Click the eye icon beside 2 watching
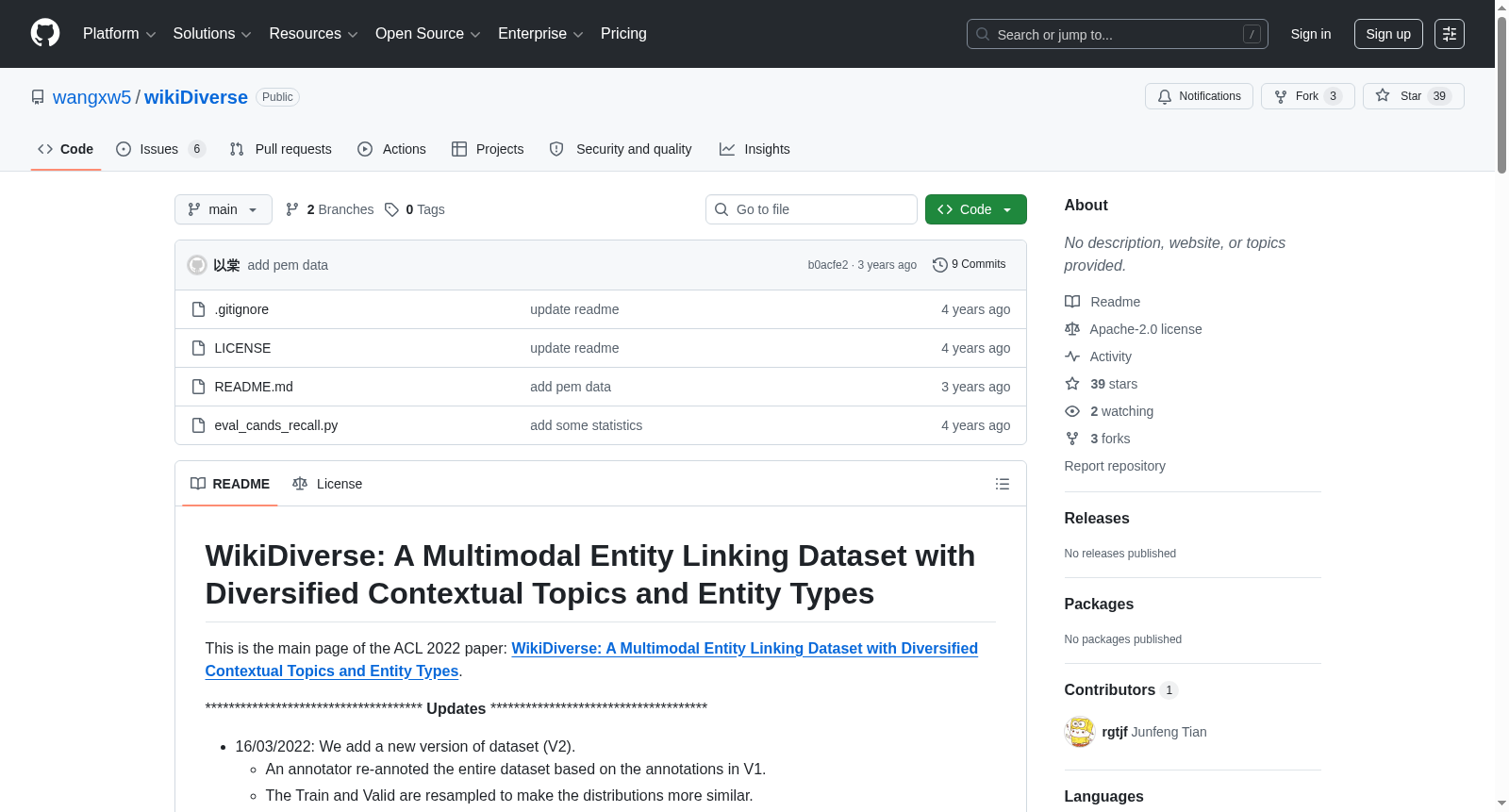 click(1072, 411)
